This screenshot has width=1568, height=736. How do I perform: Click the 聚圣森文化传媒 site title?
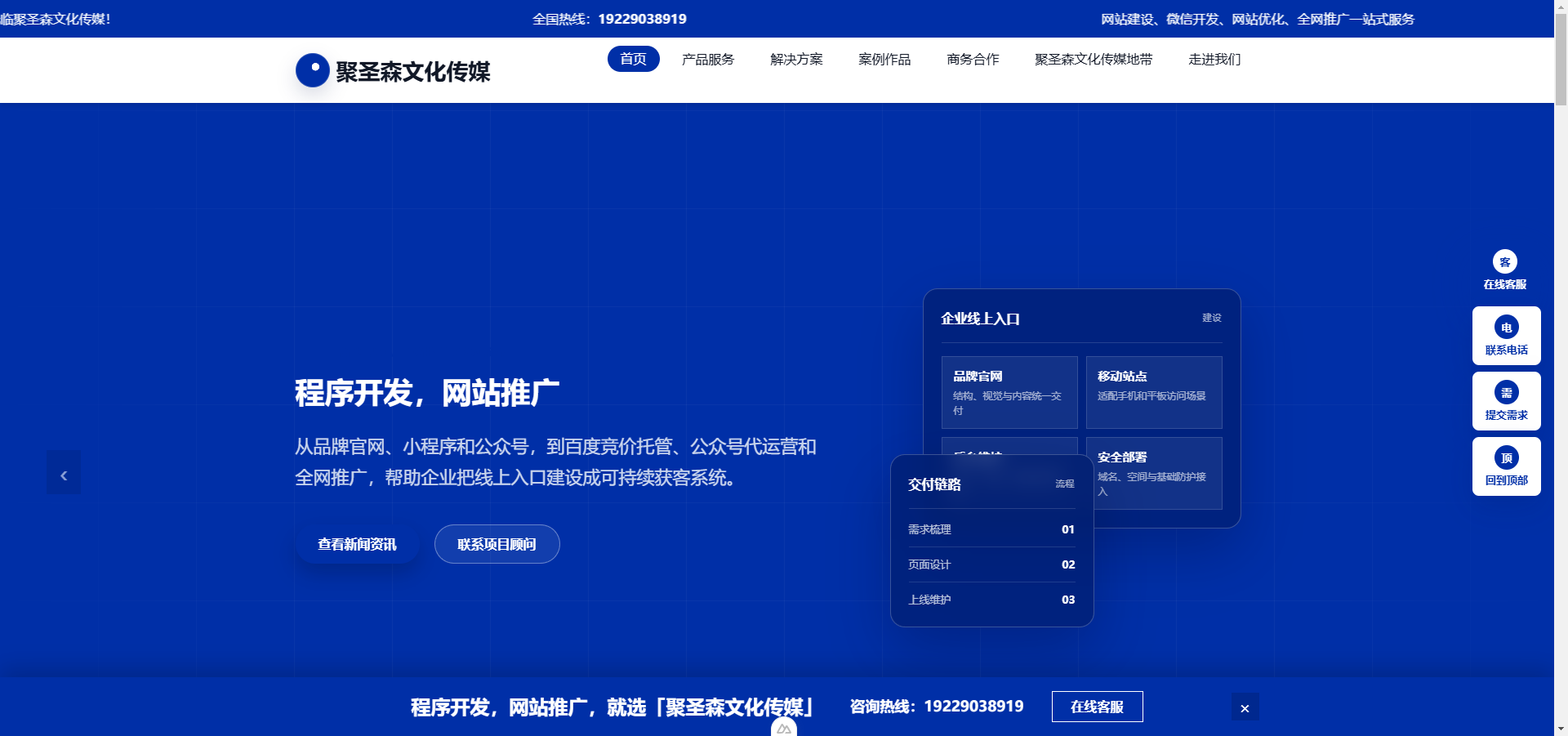(x=413, y=72)
